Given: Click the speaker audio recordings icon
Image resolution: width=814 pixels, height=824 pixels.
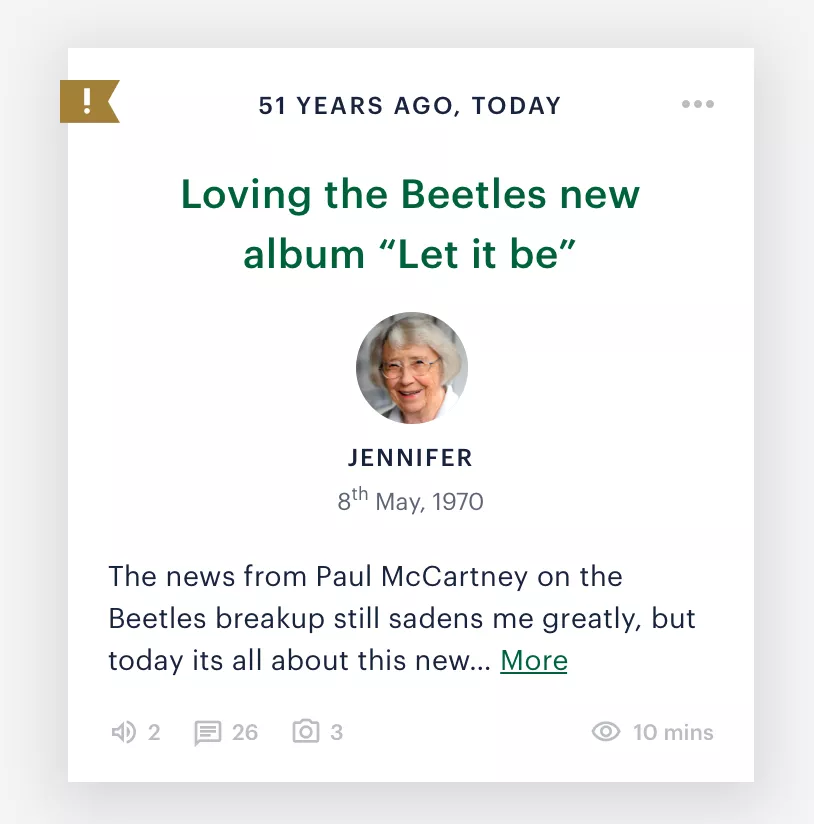Looking at the screenshot, I should [x=123, y=732].
